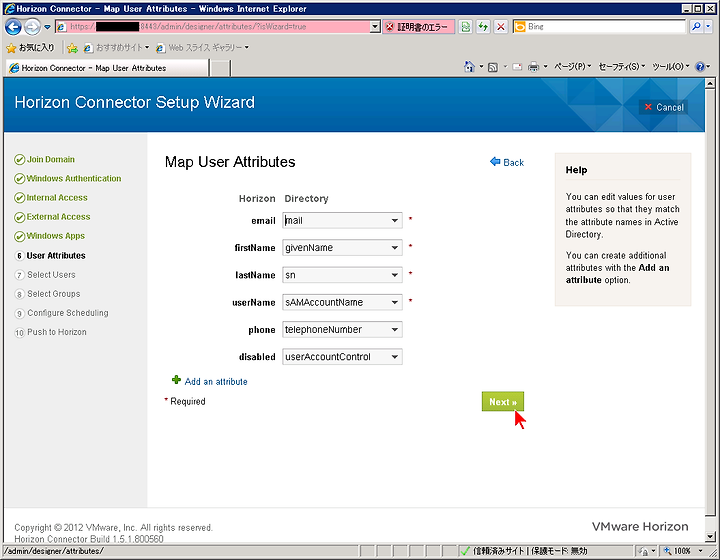Open the Favorites star button
720x560 pixels.
coord(30,47)
